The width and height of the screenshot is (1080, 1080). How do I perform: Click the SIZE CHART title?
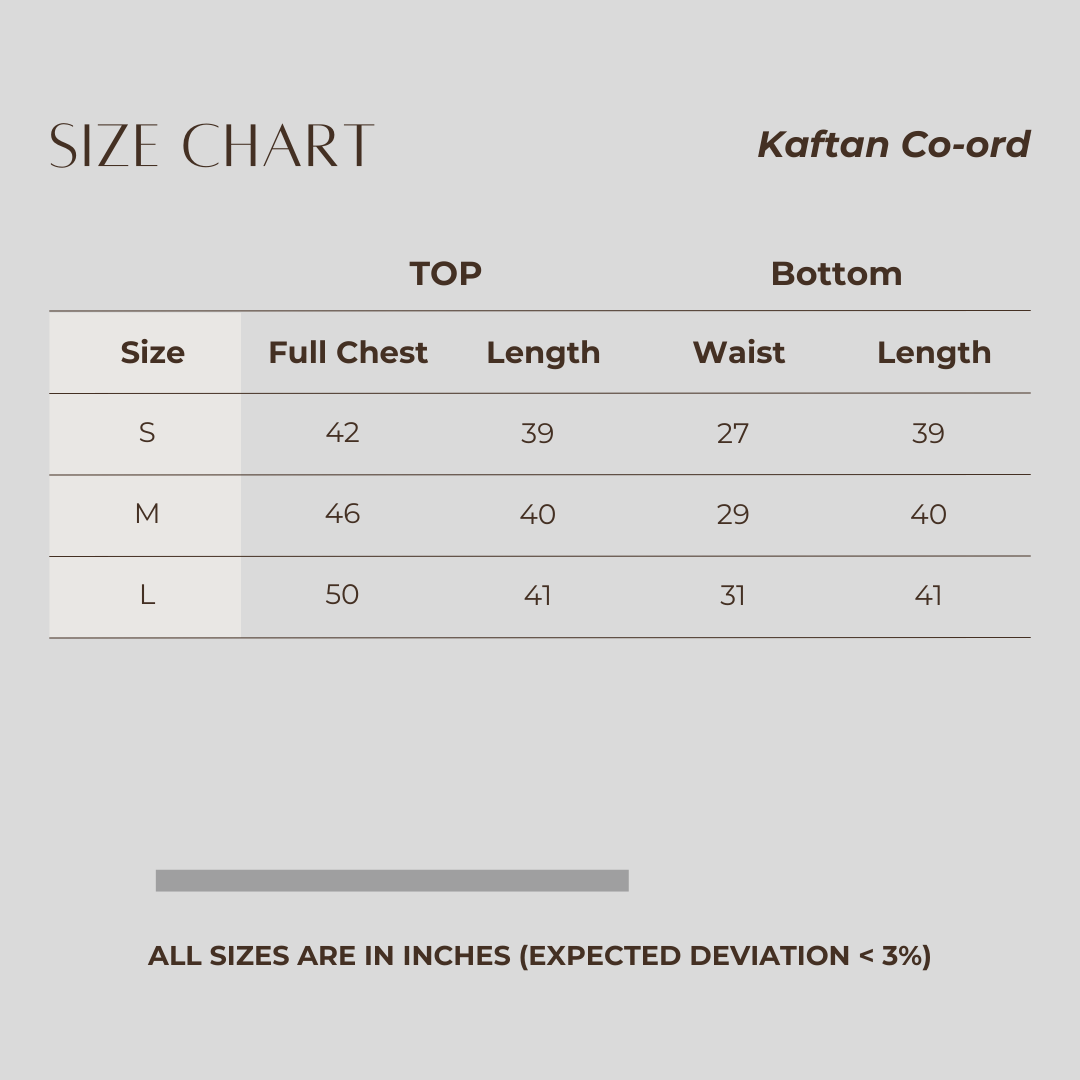pyautogui.click(x=212, y=146)
